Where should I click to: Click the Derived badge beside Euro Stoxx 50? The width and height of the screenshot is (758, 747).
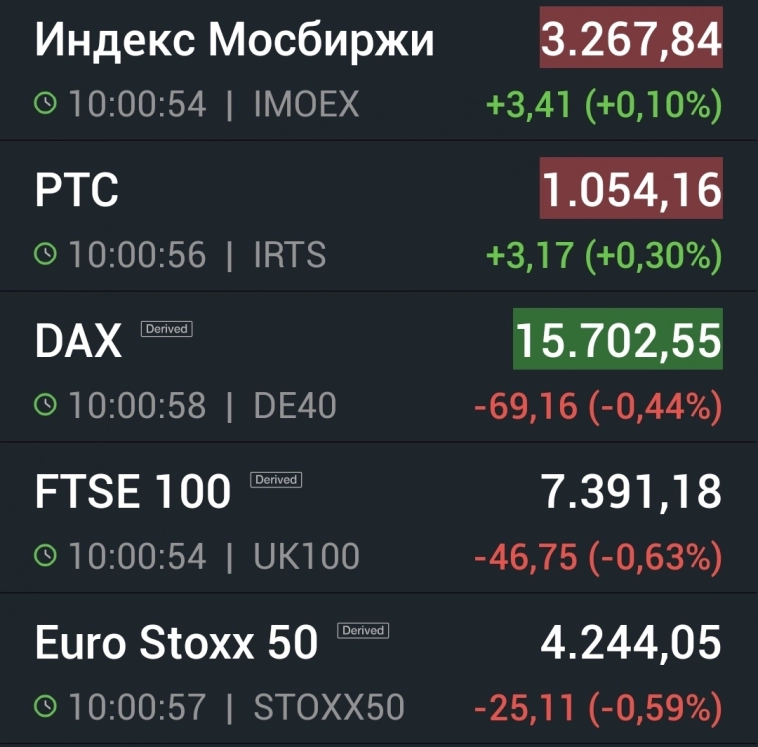pos(363,630)
